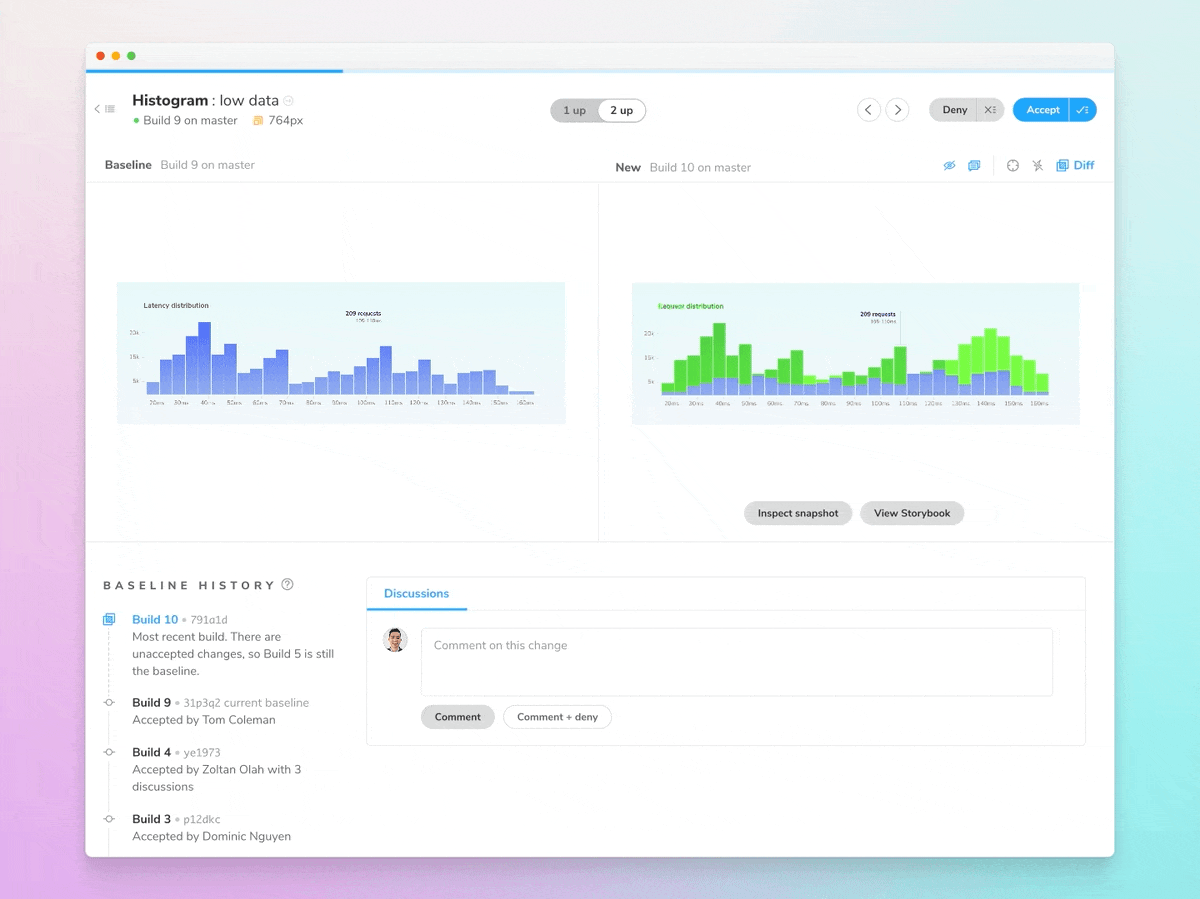The height and width of the screenshot is (899, 1200).
Task: Select Build 9 in history
Action: point(152,703)
